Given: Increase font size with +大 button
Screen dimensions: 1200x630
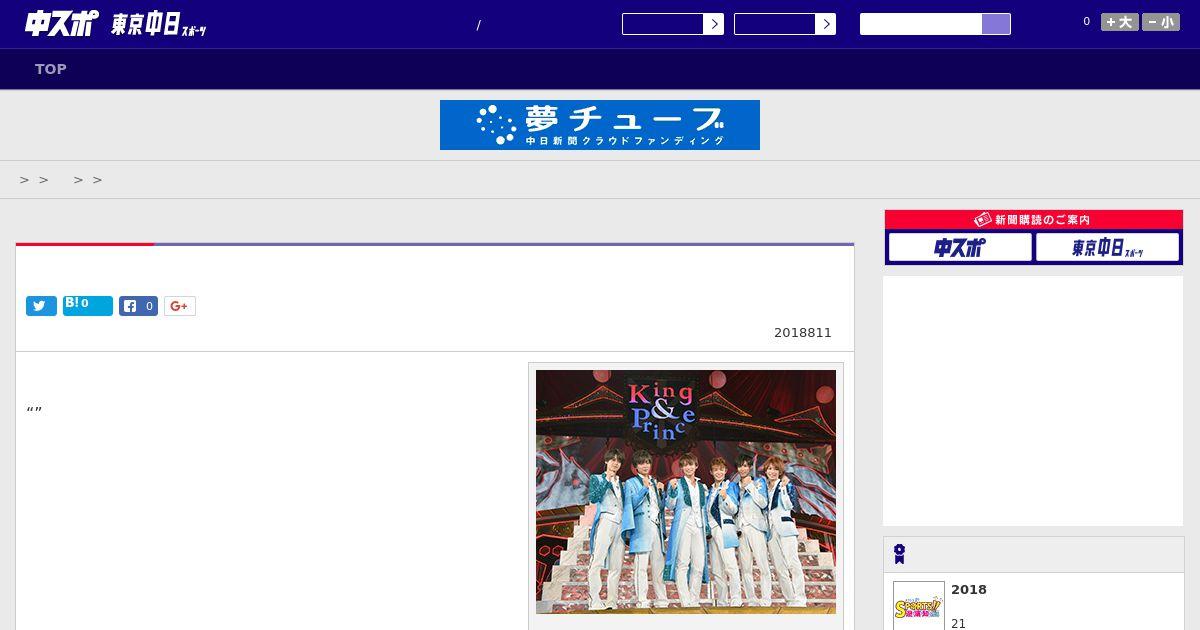Looking at the screenshot, I should [1119, 22].
